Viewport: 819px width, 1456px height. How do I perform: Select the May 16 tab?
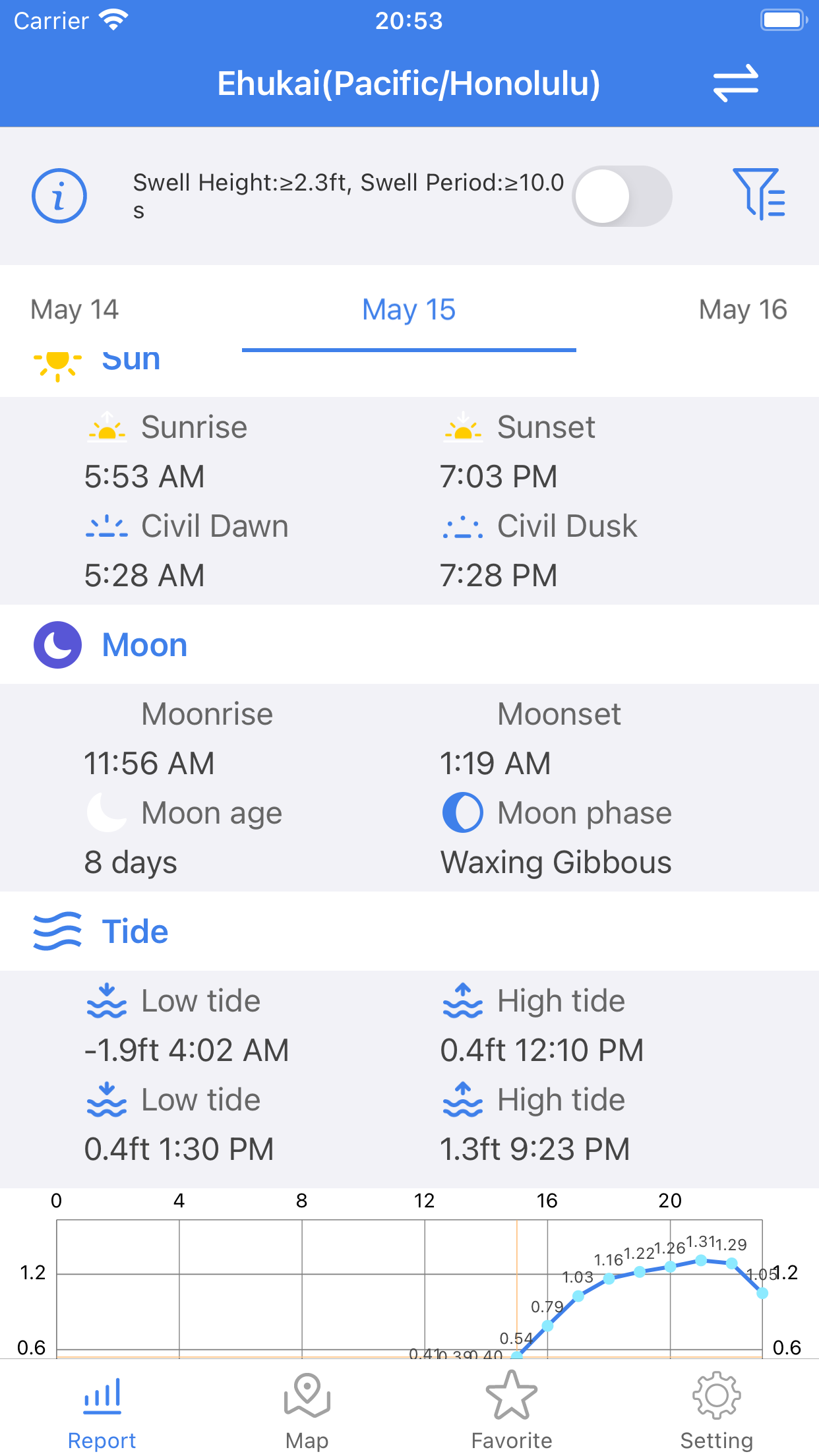click(743, 309)
